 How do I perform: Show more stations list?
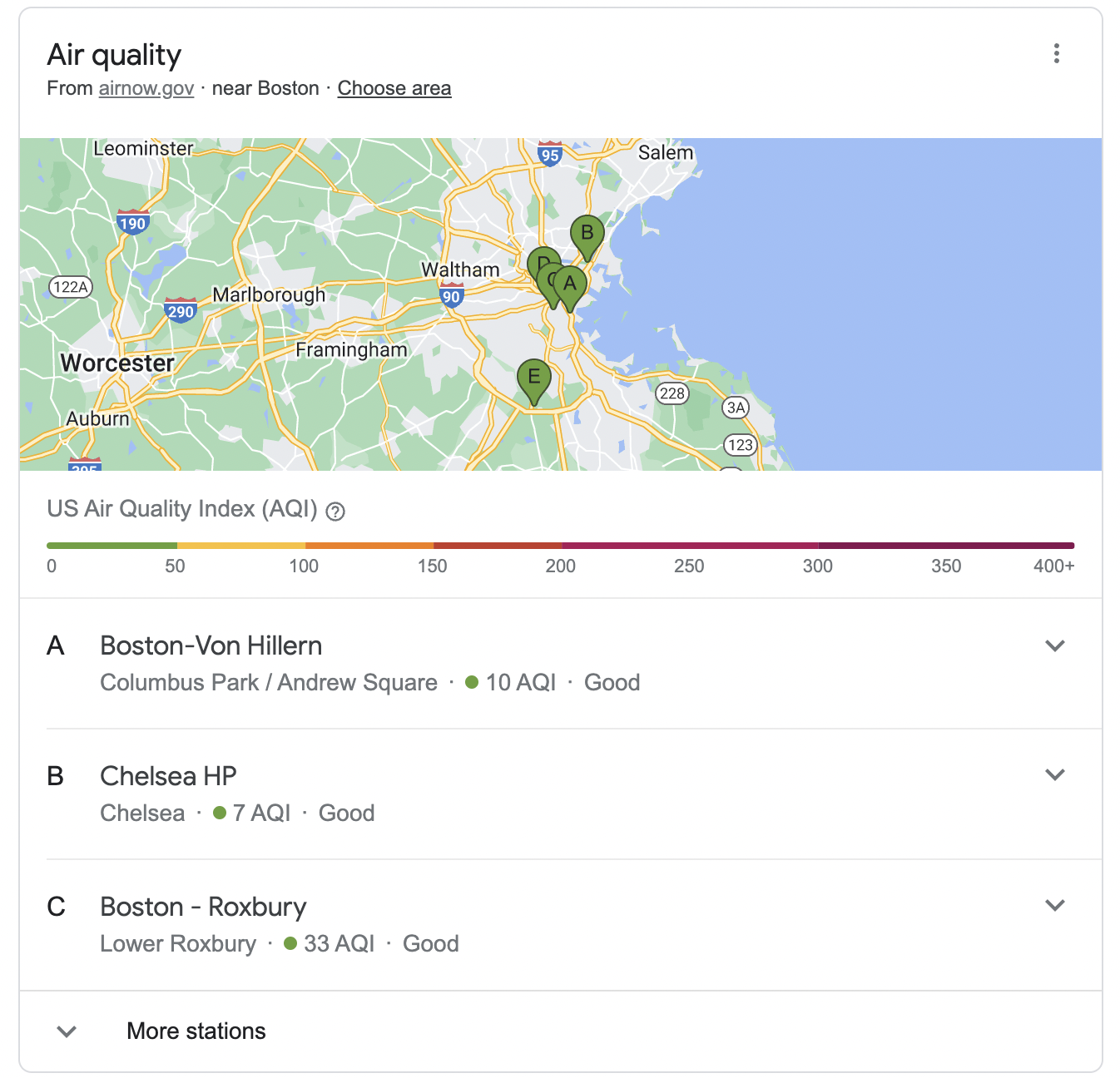196,1031
